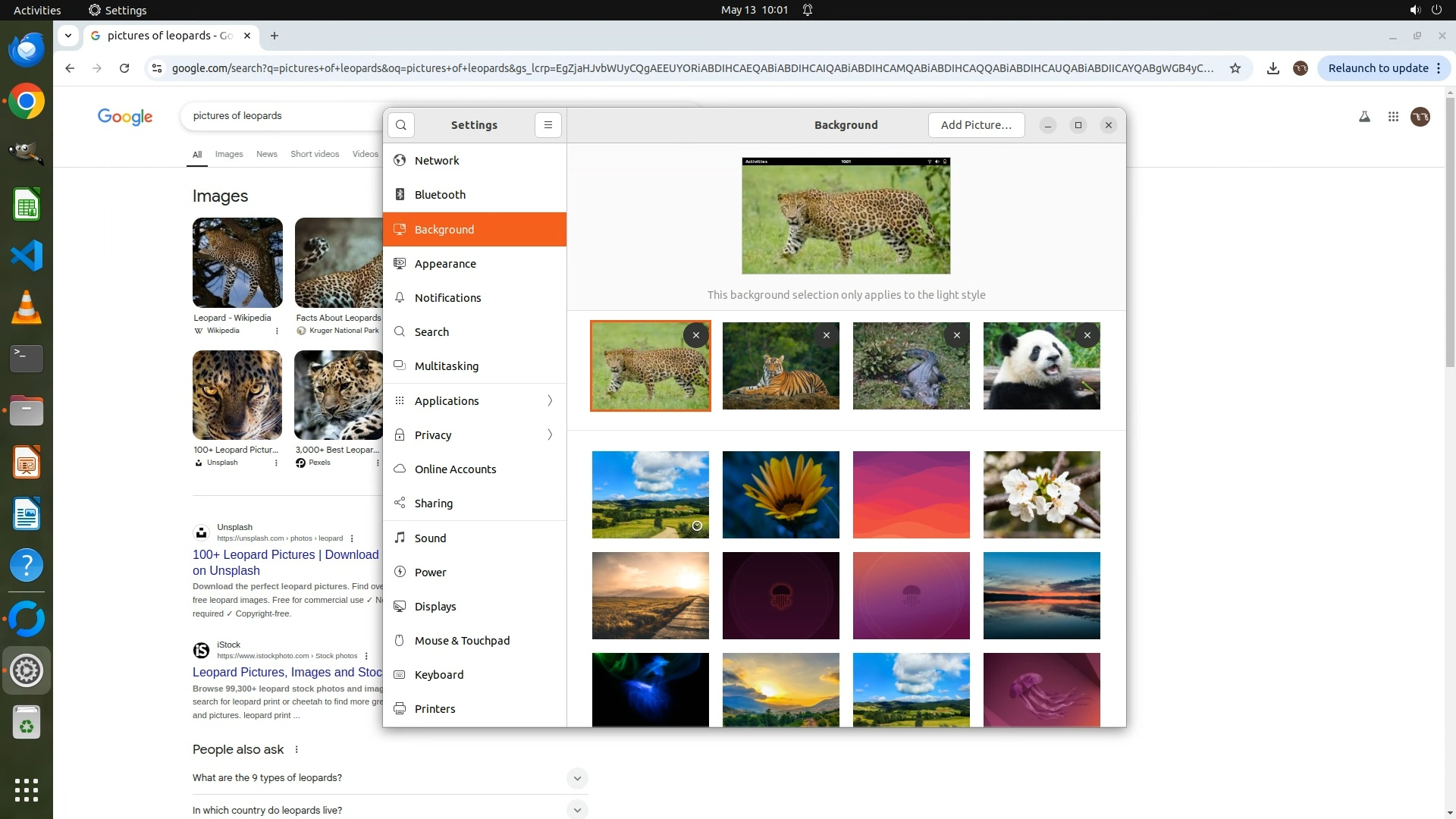Open the Settings hamburger menu
Viewport: 1456px width, 819px height.
point(548,125)
